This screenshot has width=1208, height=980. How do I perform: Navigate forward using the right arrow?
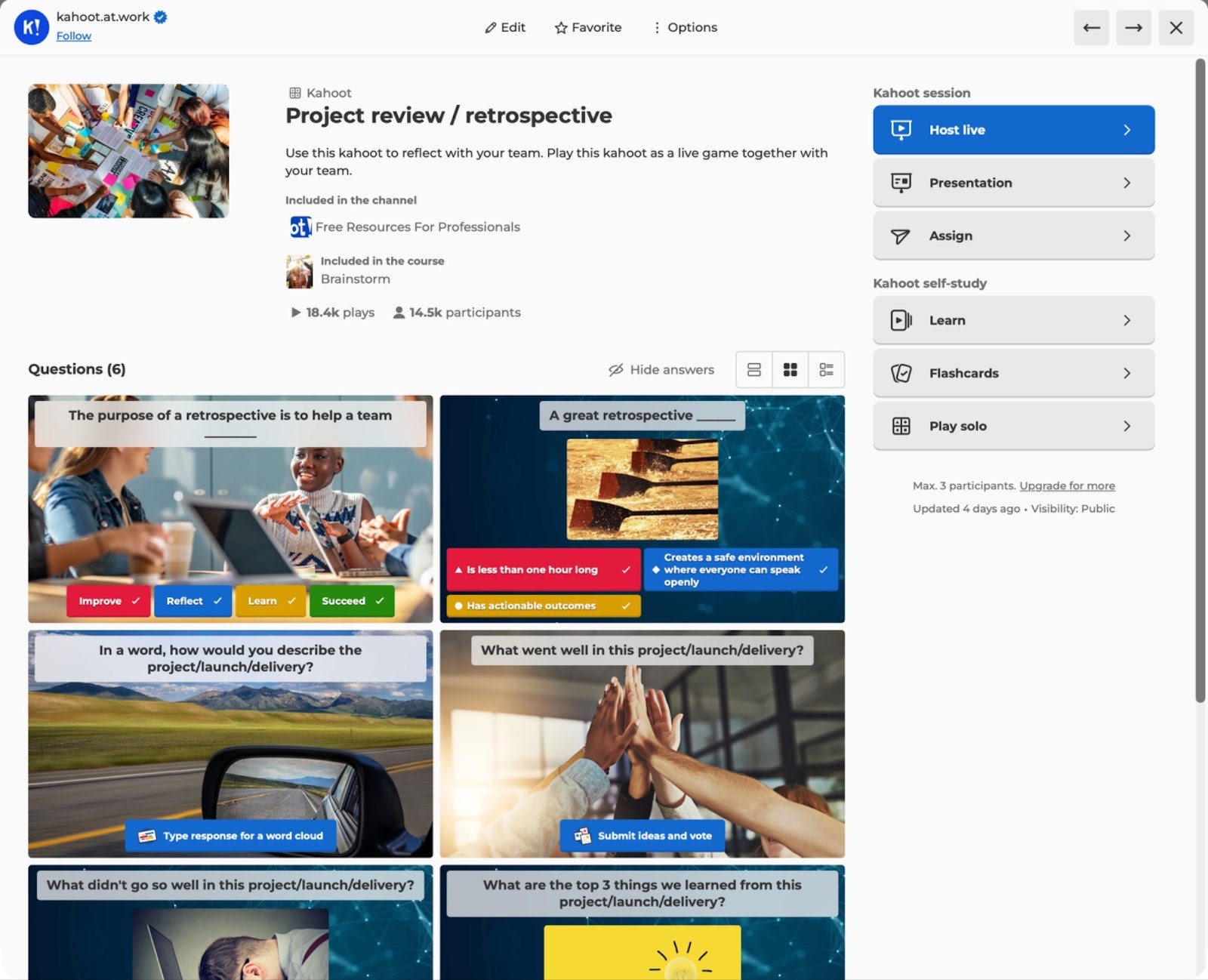(1133, 27)
